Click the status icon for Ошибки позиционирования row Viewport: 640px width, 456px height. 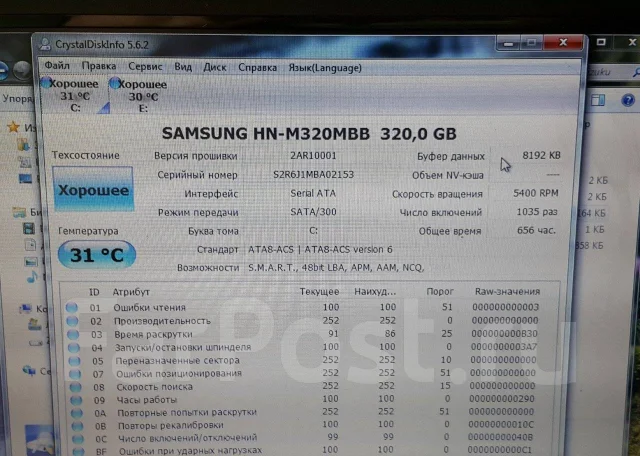click(x=75, y=374)
